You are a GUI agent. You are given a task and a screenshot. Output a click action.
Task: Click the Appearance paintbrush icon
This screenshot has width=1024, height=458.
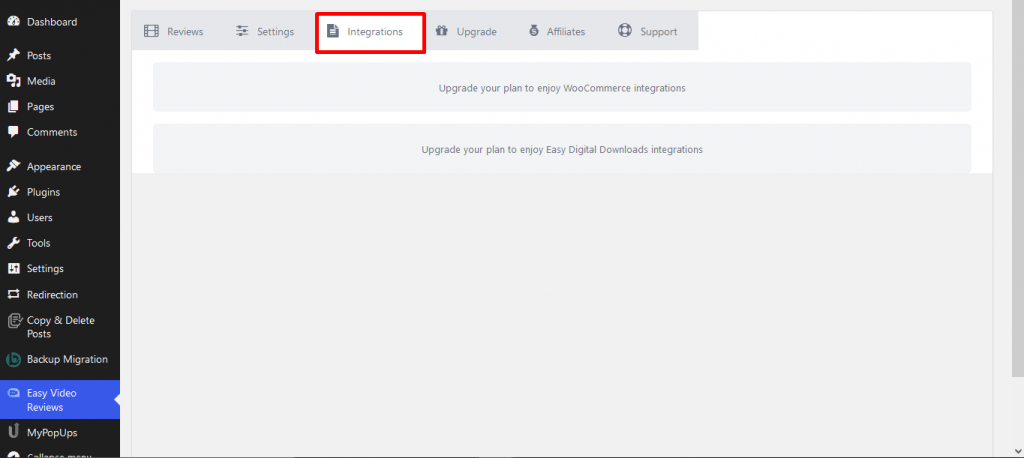click(x=13, y=167)
